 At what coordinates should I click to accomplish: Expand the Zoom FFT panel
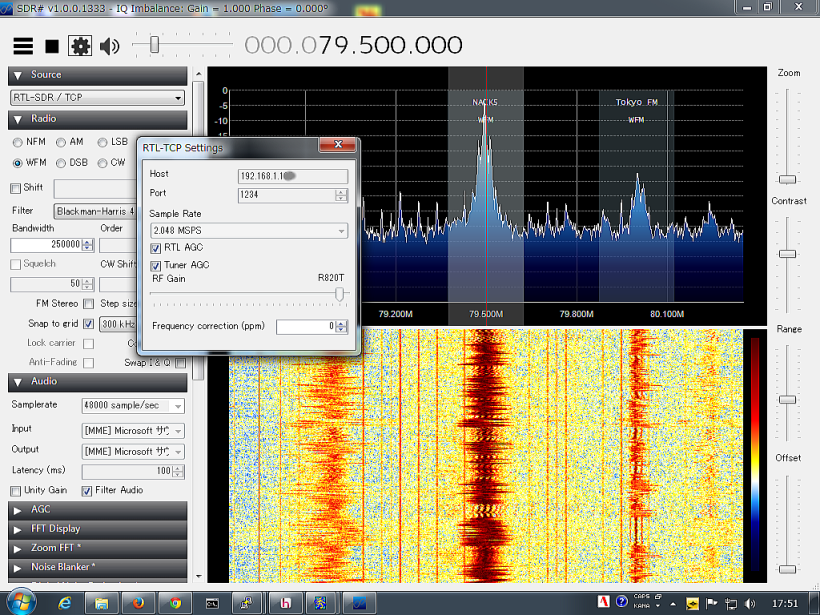(98, 548)
